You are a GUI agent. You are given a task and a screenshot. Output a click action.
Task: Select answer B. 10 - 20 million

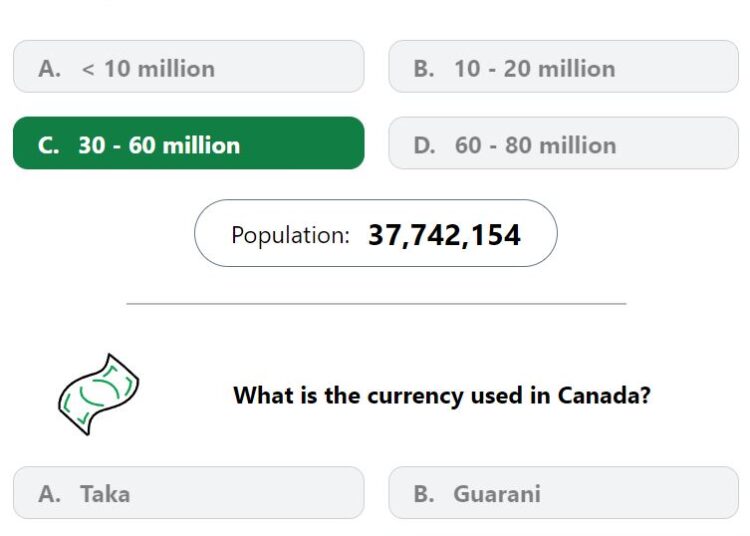point(563,66)
